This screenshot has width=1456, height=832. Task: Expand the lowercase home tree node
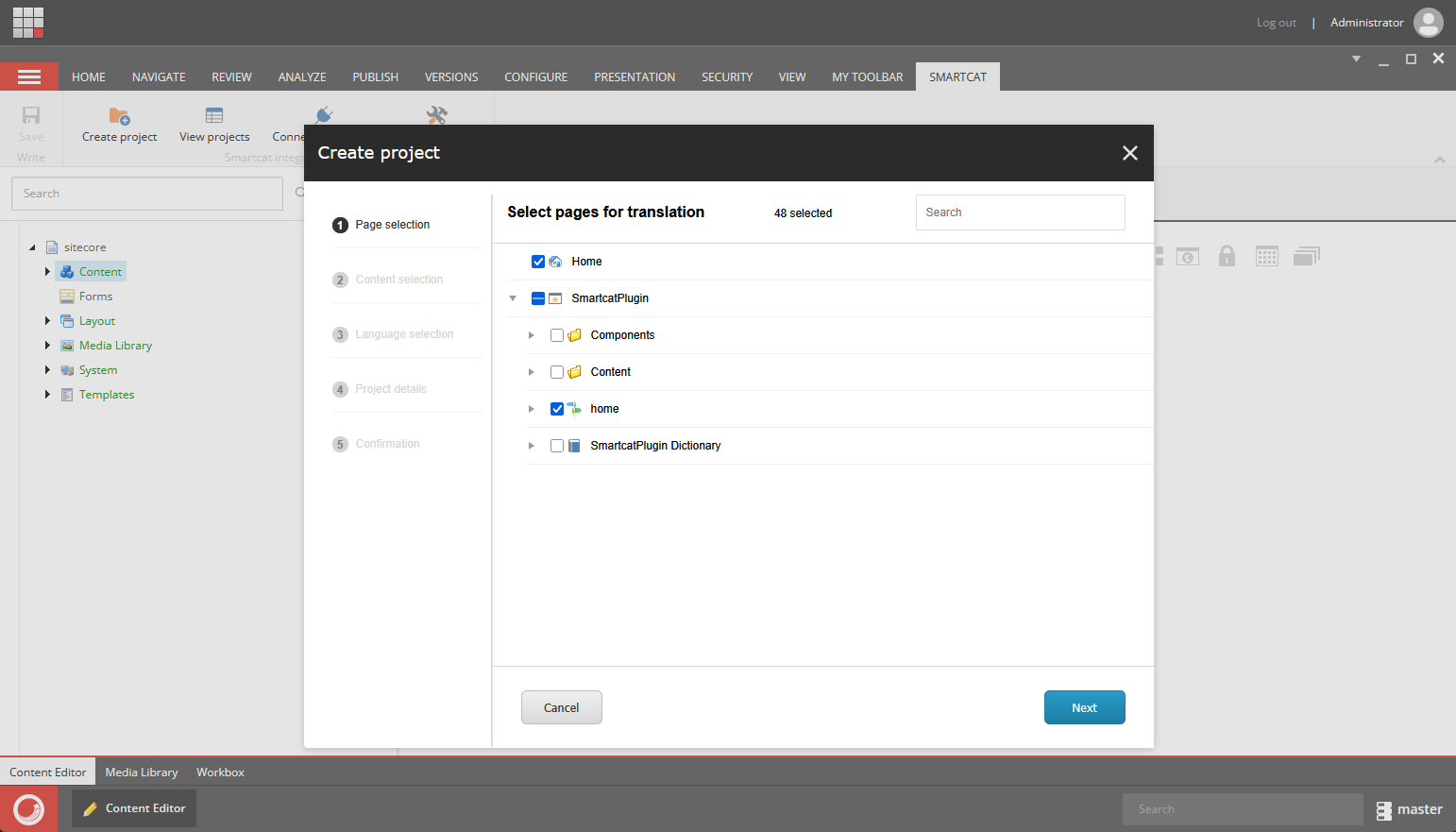tap(532, 409)
